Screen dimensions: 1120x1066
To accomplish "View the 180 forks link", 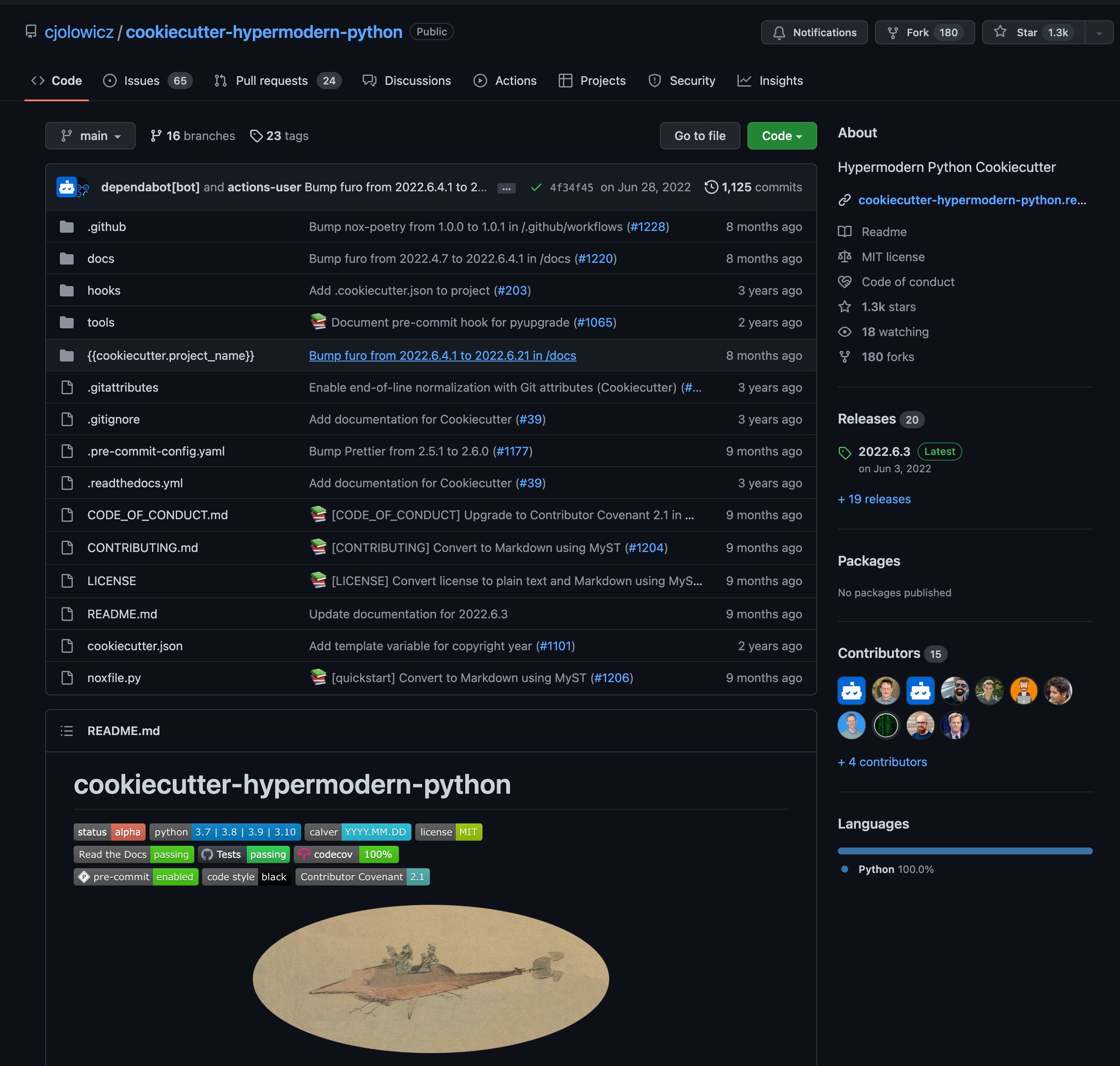I will tap(888, 357).
